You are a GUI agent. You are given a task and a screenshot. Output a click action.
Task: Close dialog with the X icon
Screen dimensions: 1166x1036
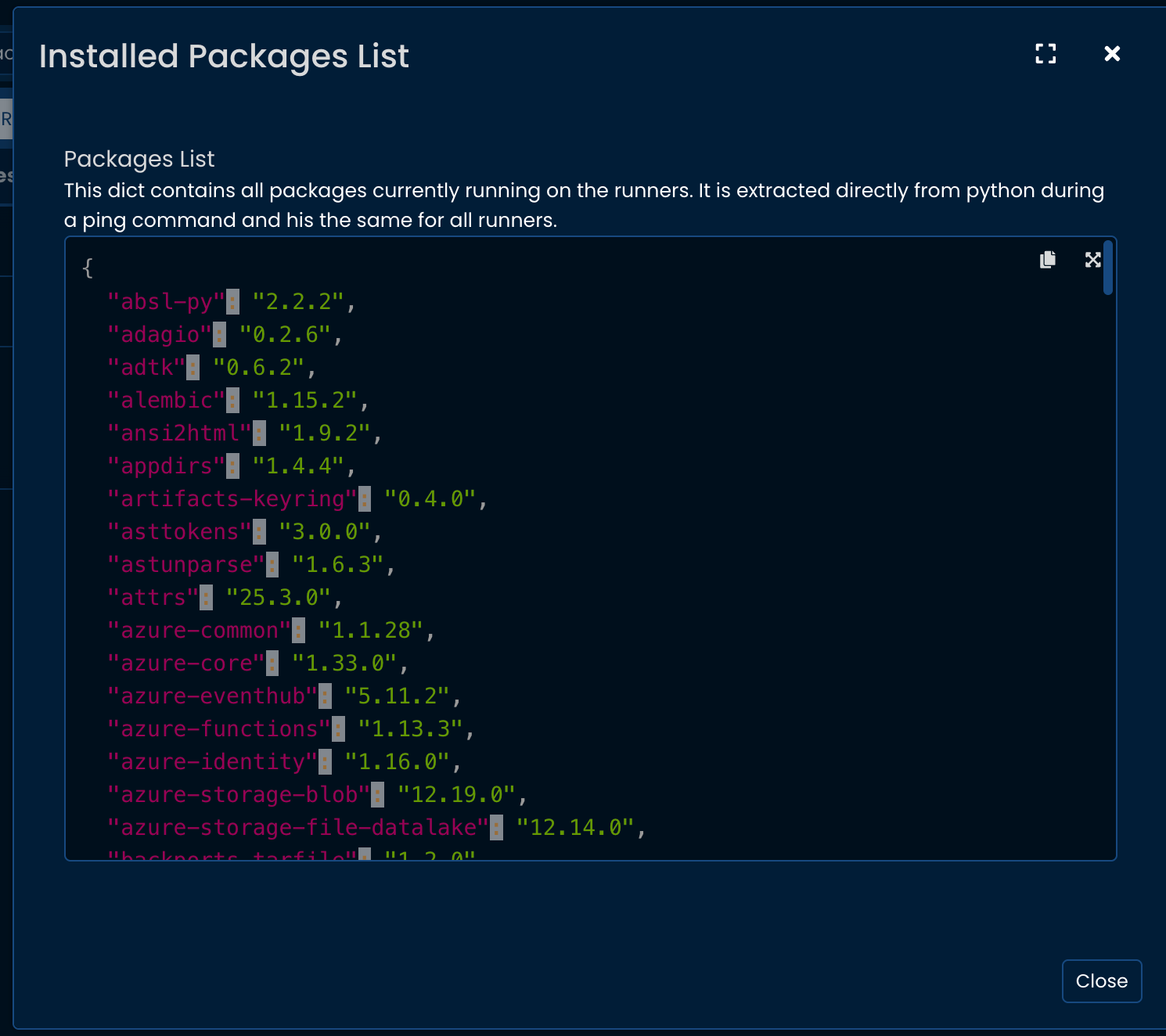point(1112,53)
